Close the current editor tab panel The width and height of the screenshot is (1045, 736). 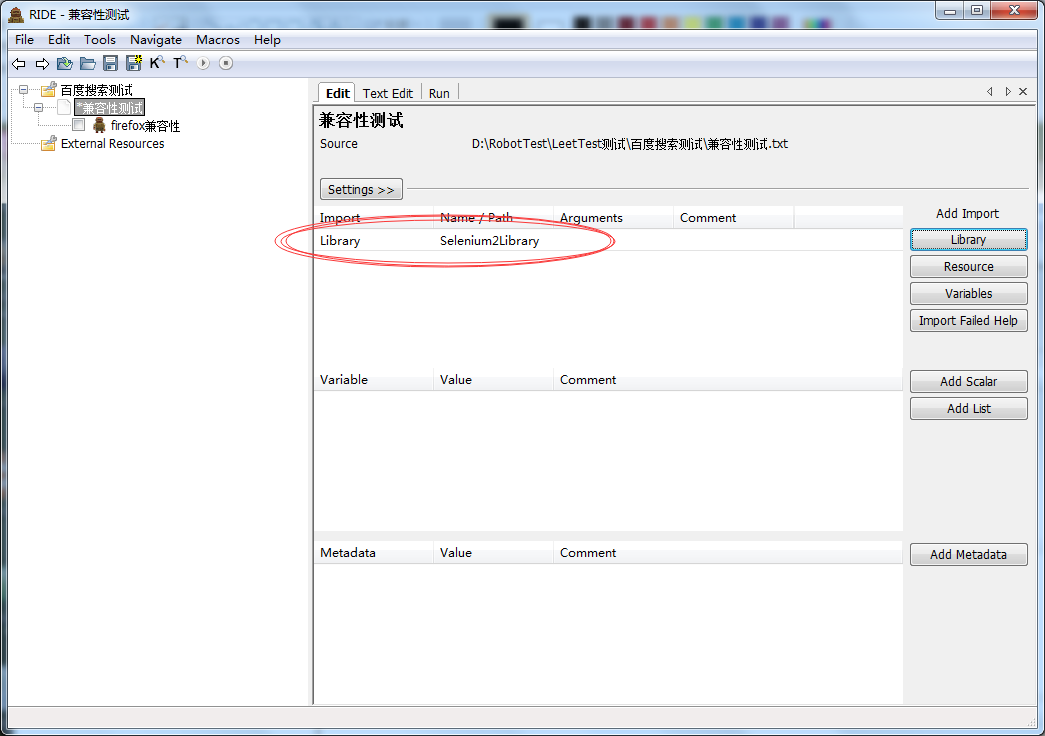(1023, 91)
